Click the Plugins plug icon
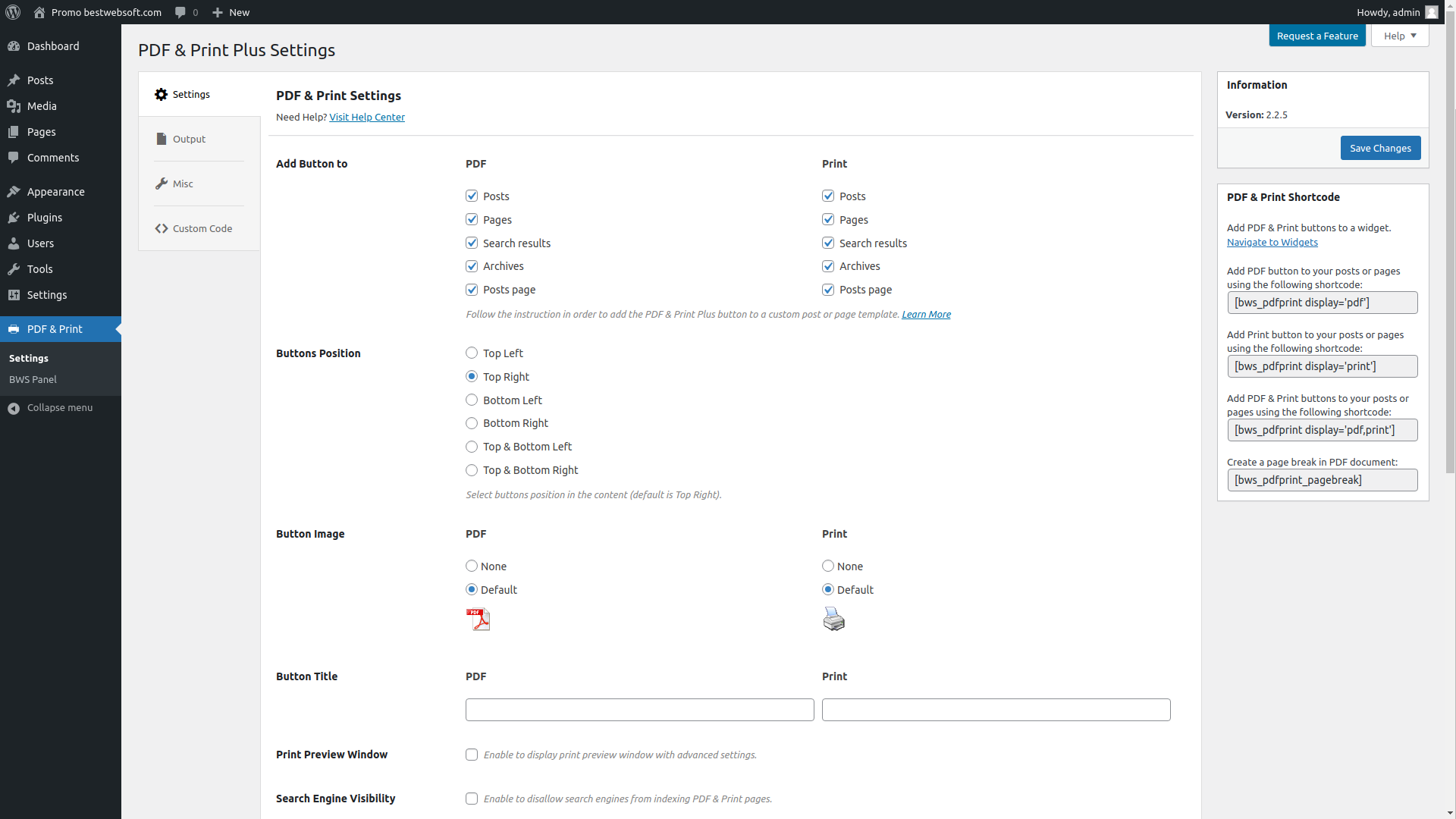The image size is (1456, 819). 14,218
